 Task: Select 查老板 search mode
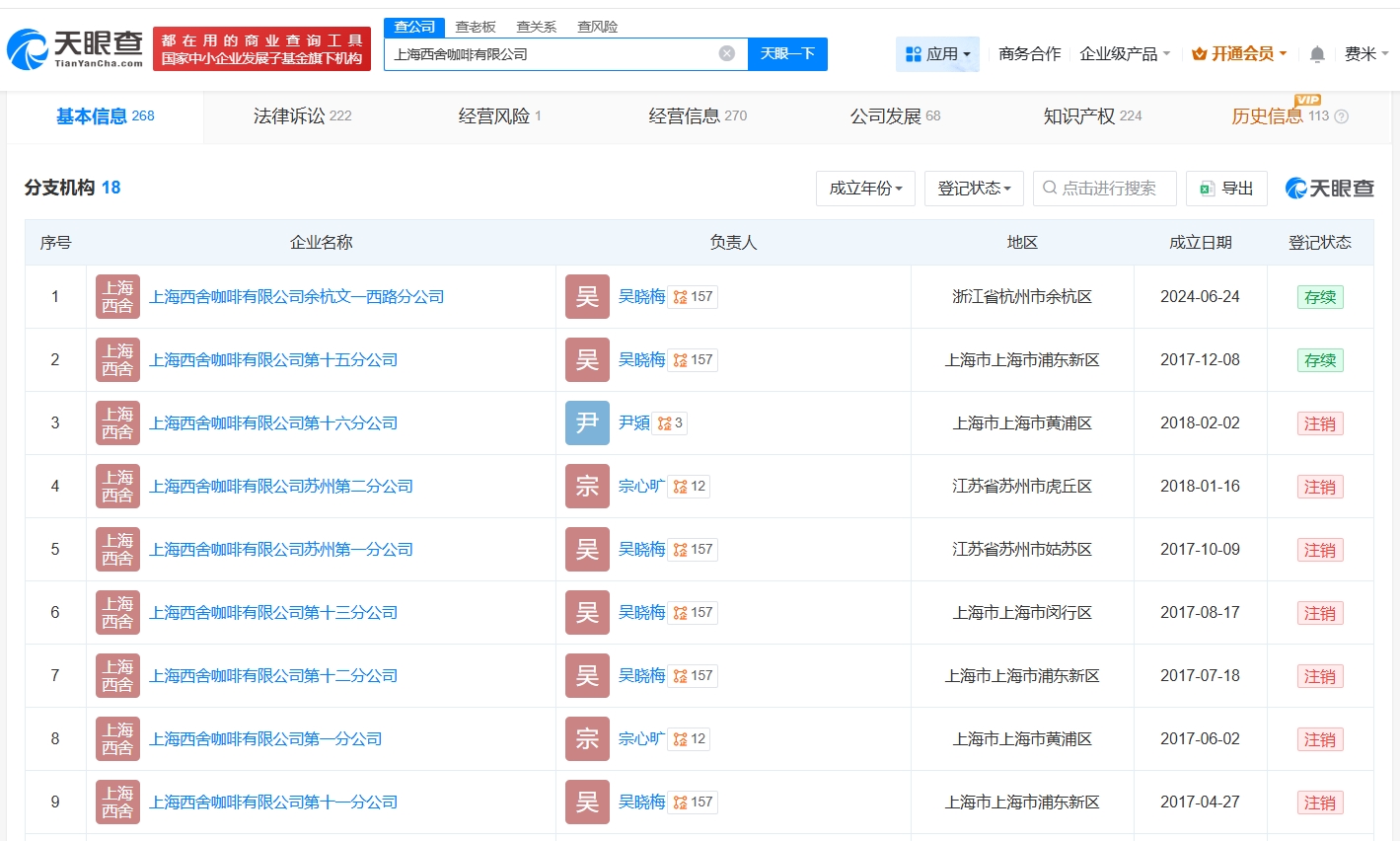(476, 27)
